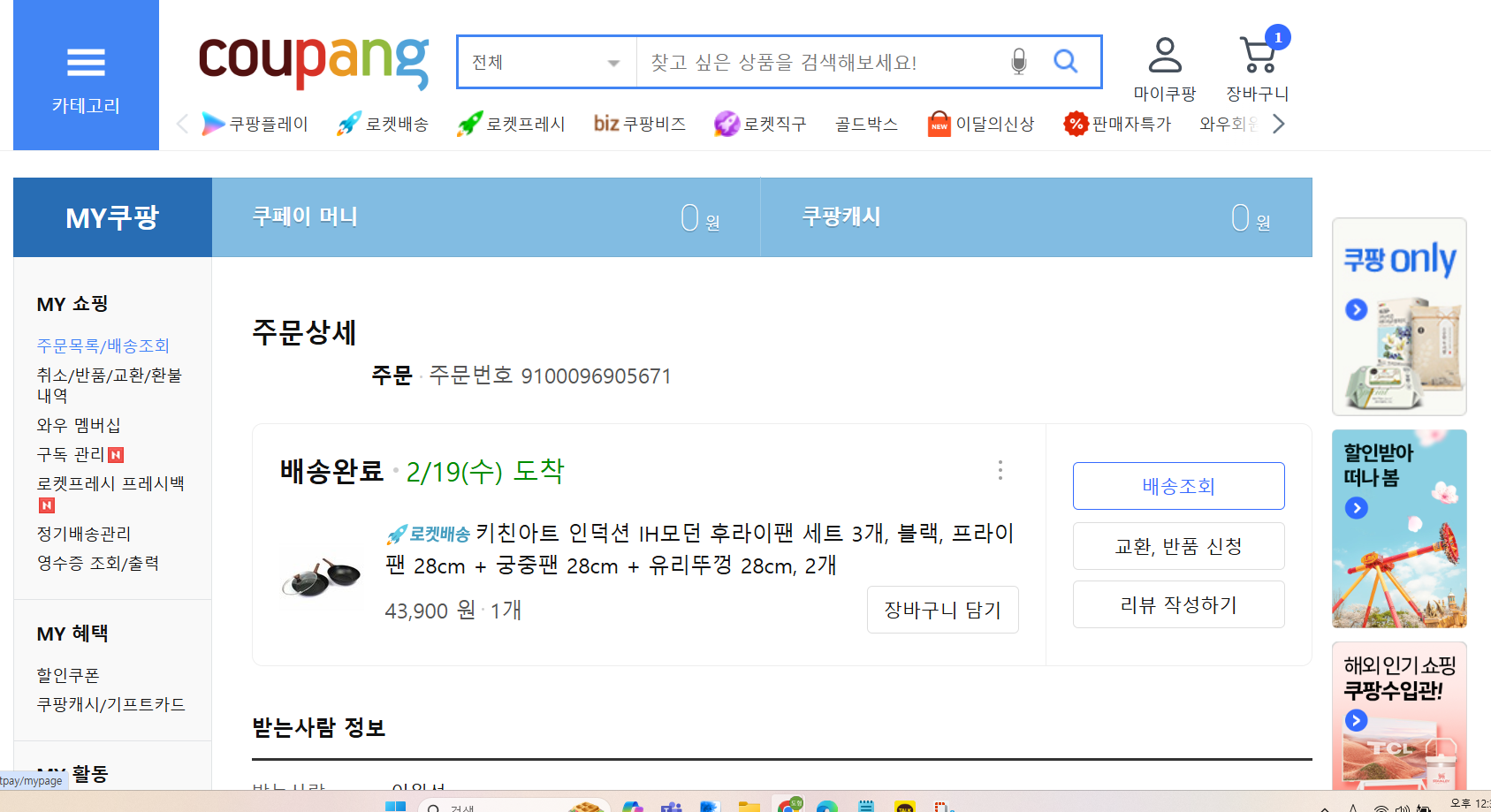Go to 쿠팡플레이 link

[x=255, y=124]
